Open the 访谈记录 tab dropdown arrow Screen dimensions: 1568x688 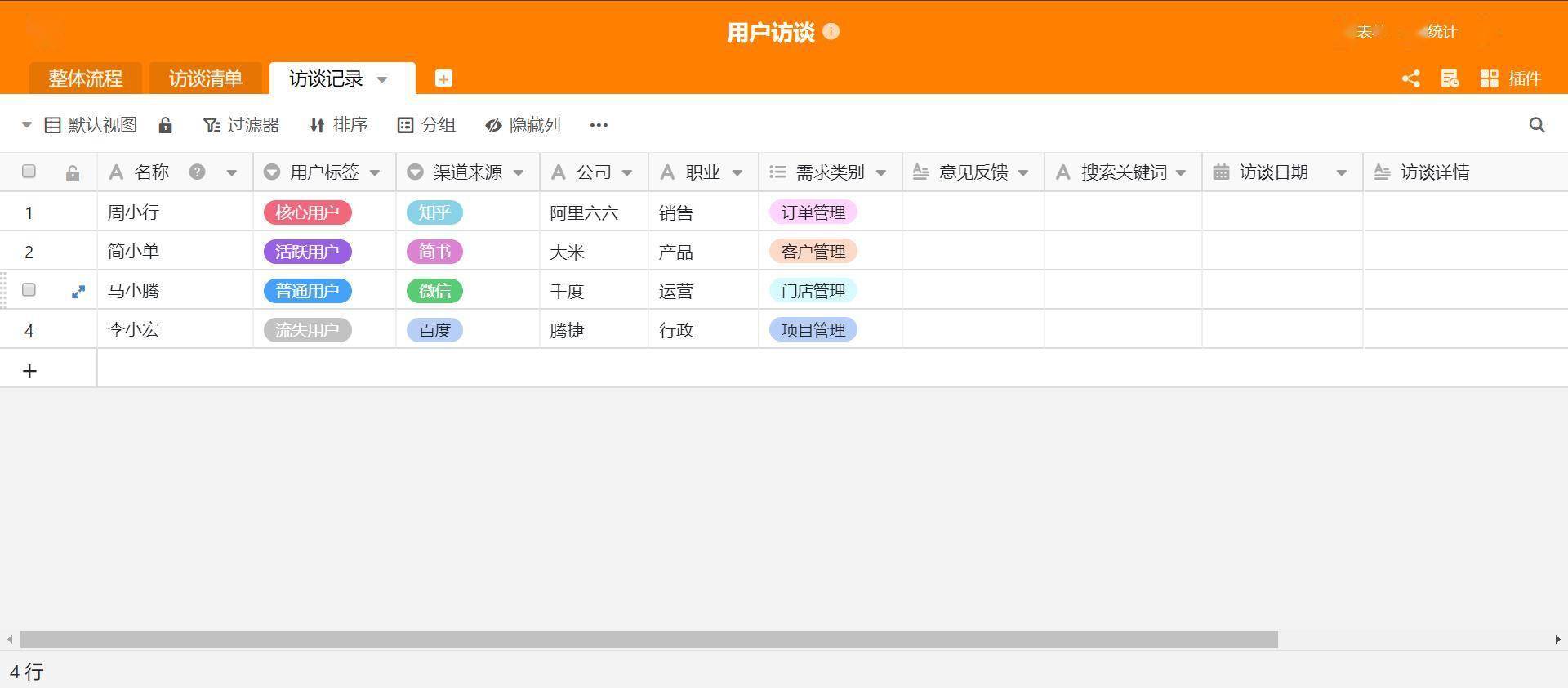(382, 79)
